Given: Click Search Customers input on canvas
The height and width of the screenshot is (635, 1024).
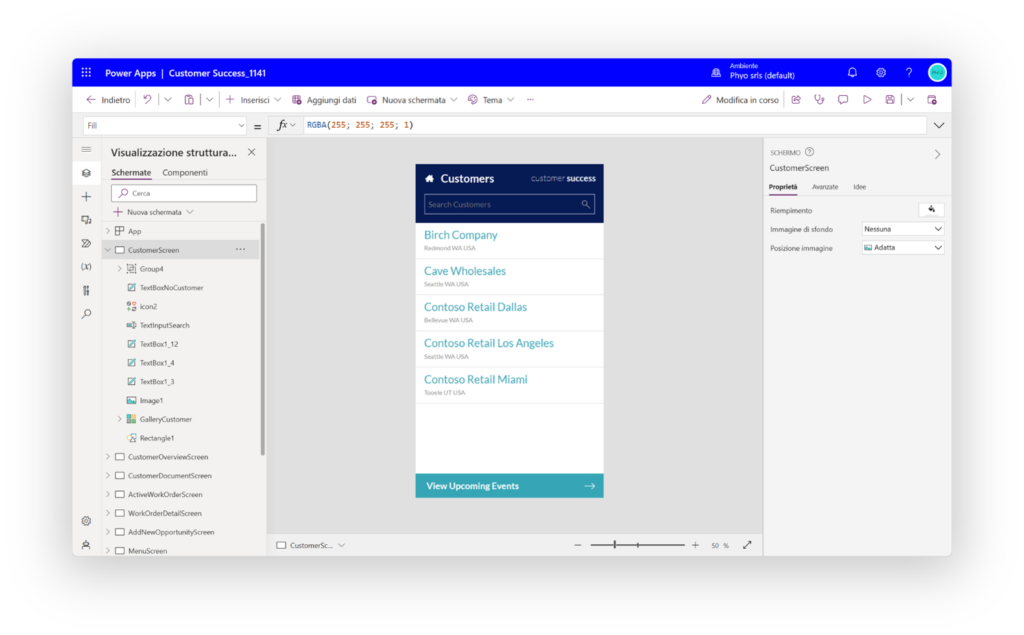Looking at the screenshot, I should (509, 204).
